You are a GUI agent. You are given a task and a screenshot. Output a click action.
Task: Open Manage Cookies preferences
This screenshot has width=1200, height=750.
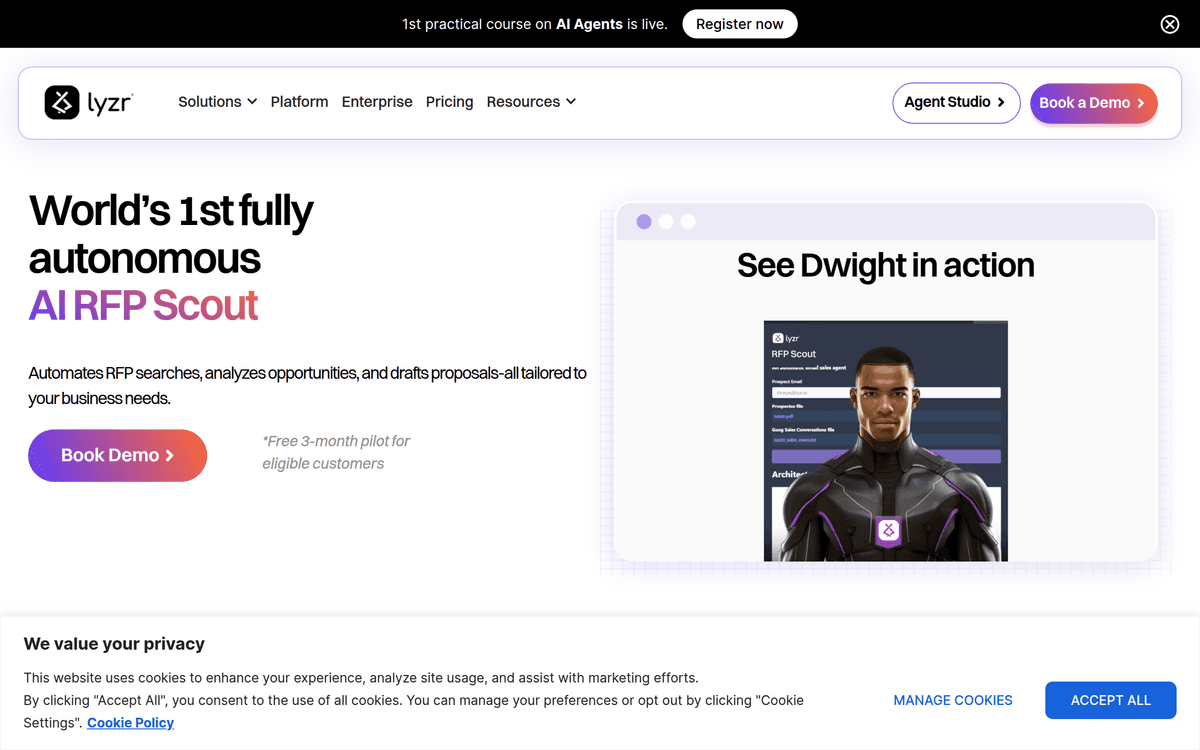953,700
